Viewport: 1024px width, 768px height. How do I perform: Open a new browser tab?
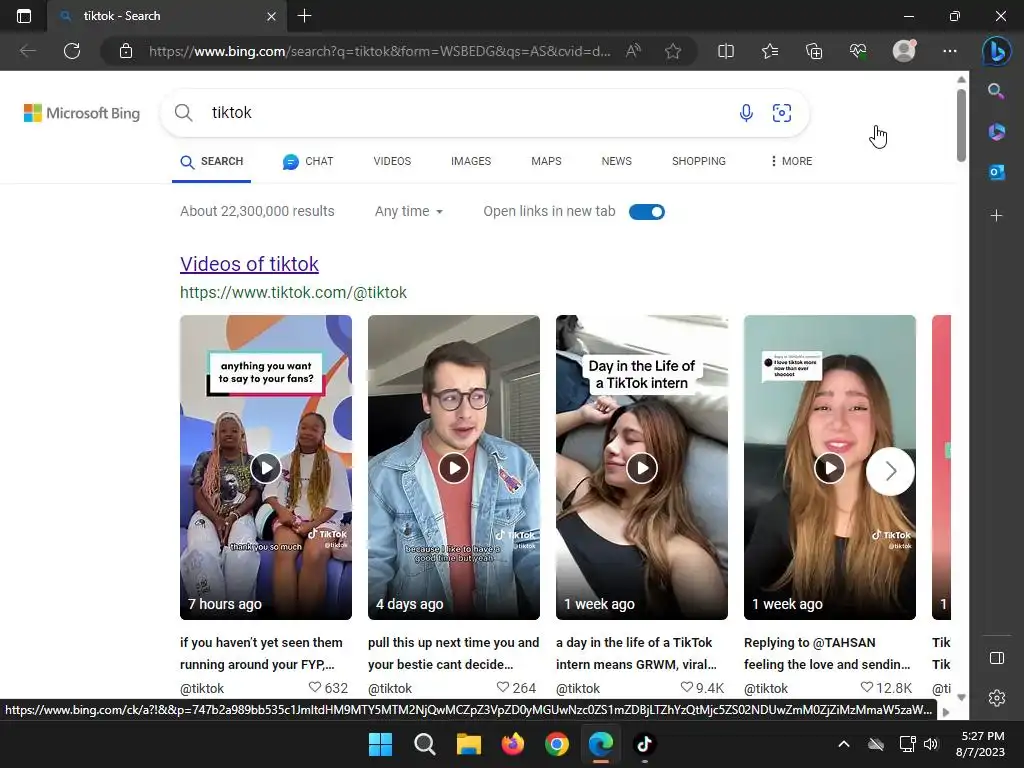click(x=304, y=16)
